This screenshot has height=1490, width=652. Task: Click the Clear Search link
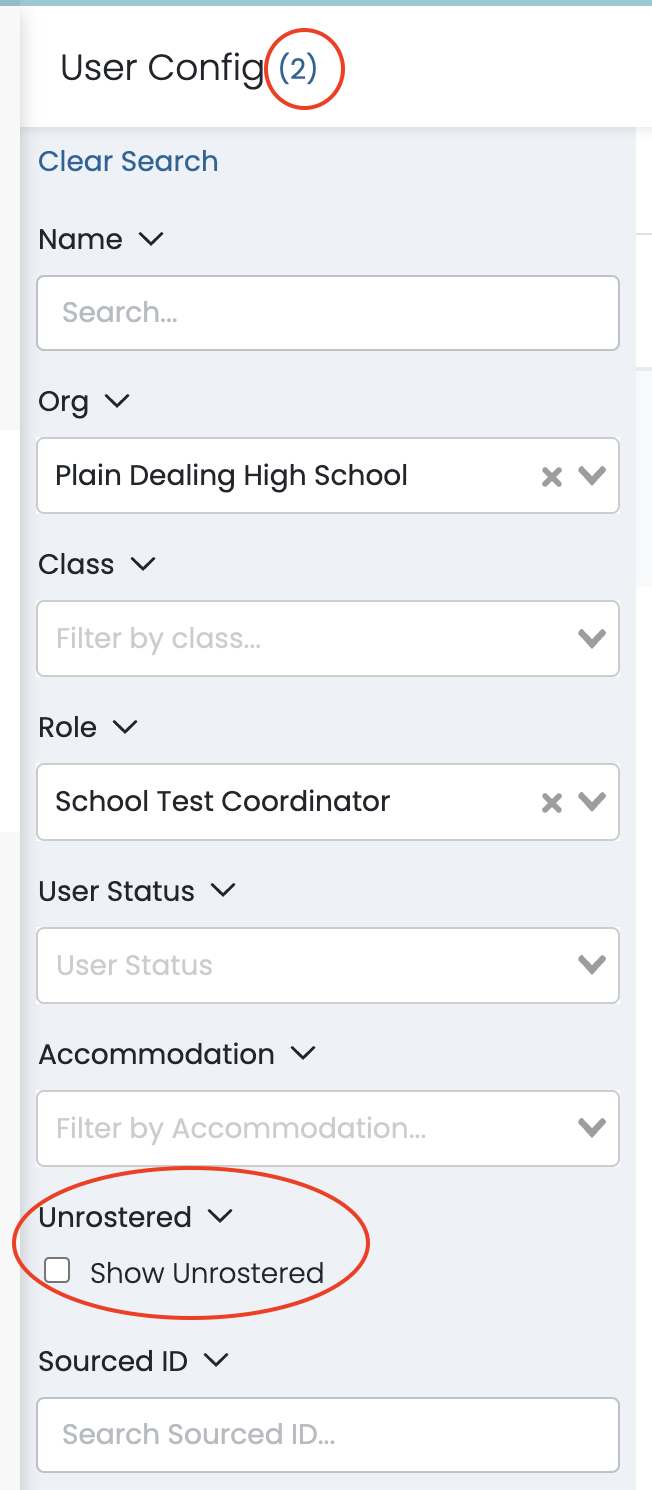click(128, 161)
